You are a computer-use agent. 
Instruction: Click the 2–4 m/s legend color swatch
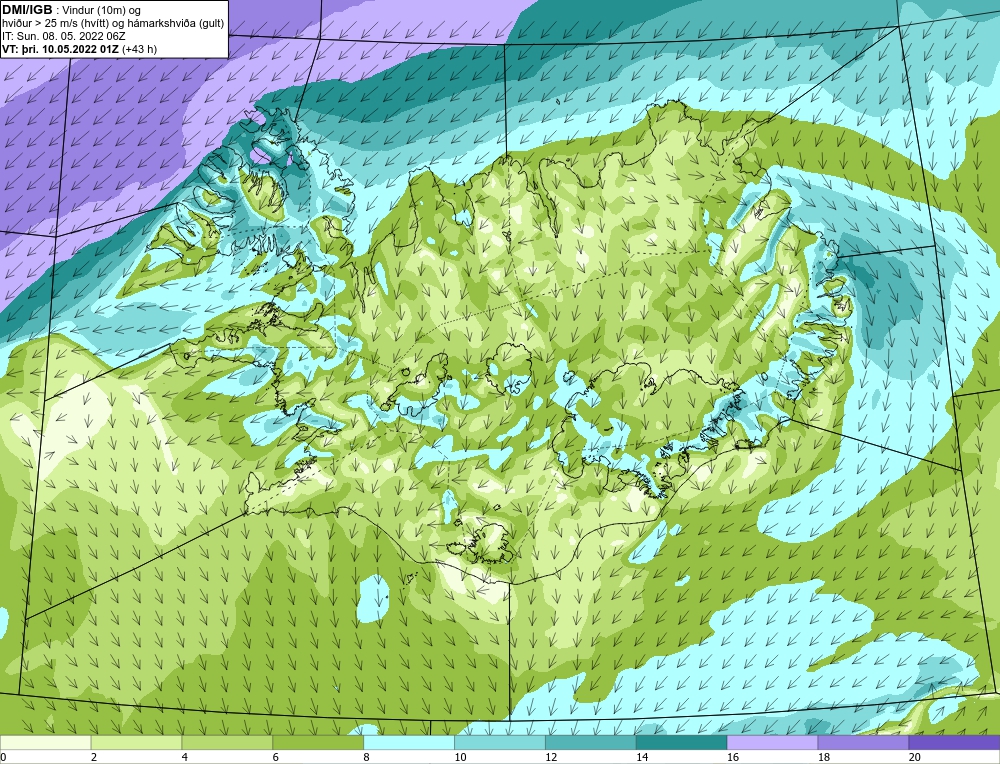tap(136, 742)
